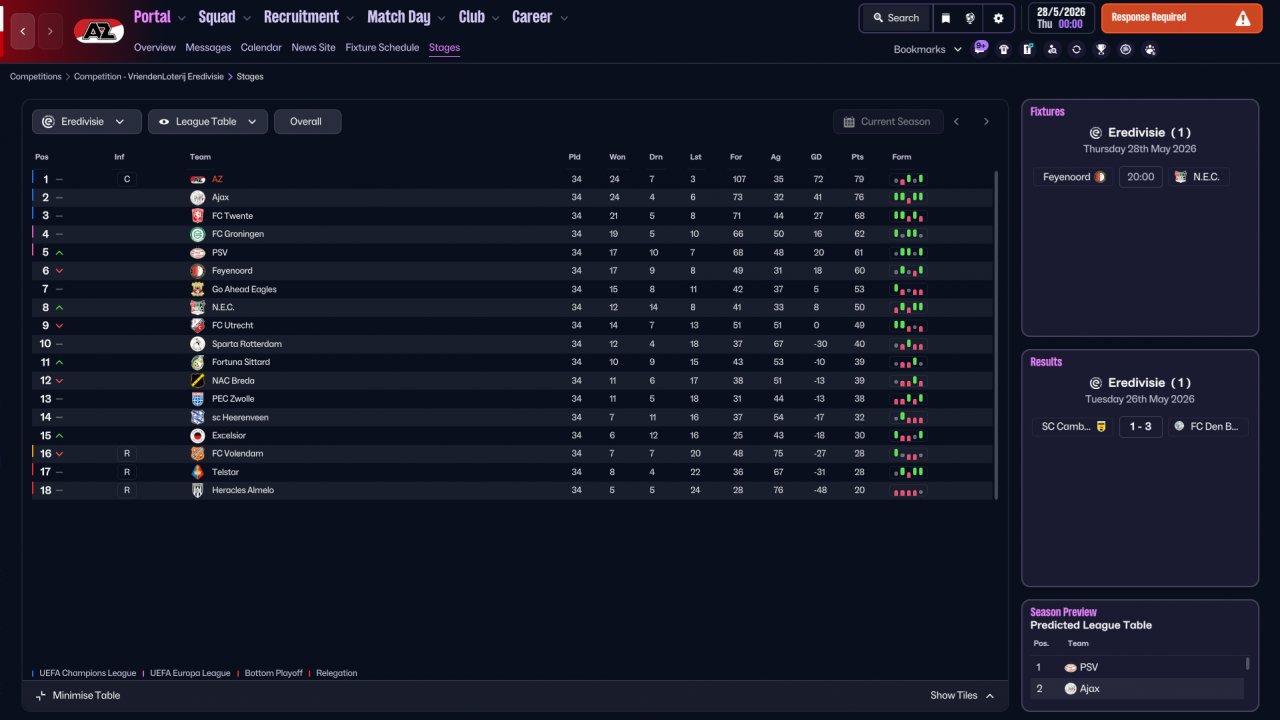Go back using the left arrow
1280x720 pixels.
[x=23, y=31]
